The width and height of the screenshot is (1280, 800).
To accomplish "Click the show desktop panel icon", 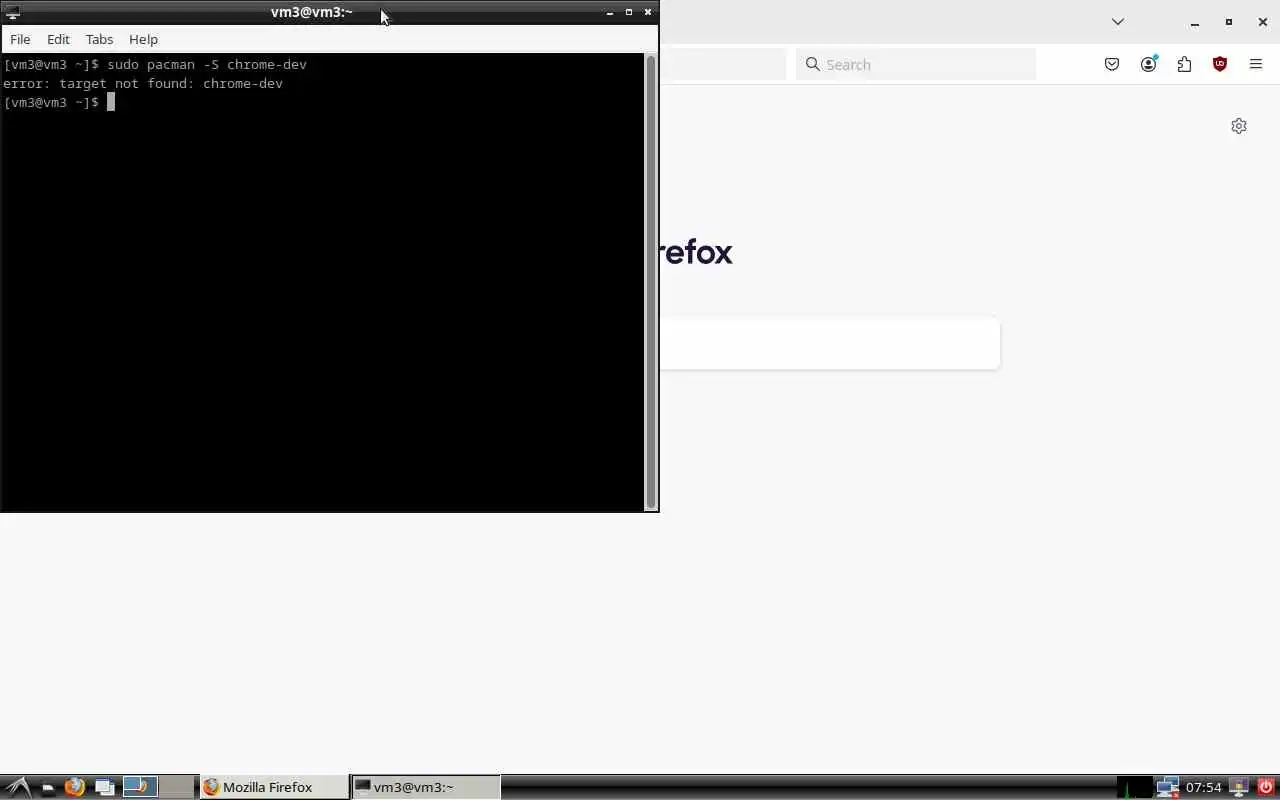I will (x=104, y=787).
